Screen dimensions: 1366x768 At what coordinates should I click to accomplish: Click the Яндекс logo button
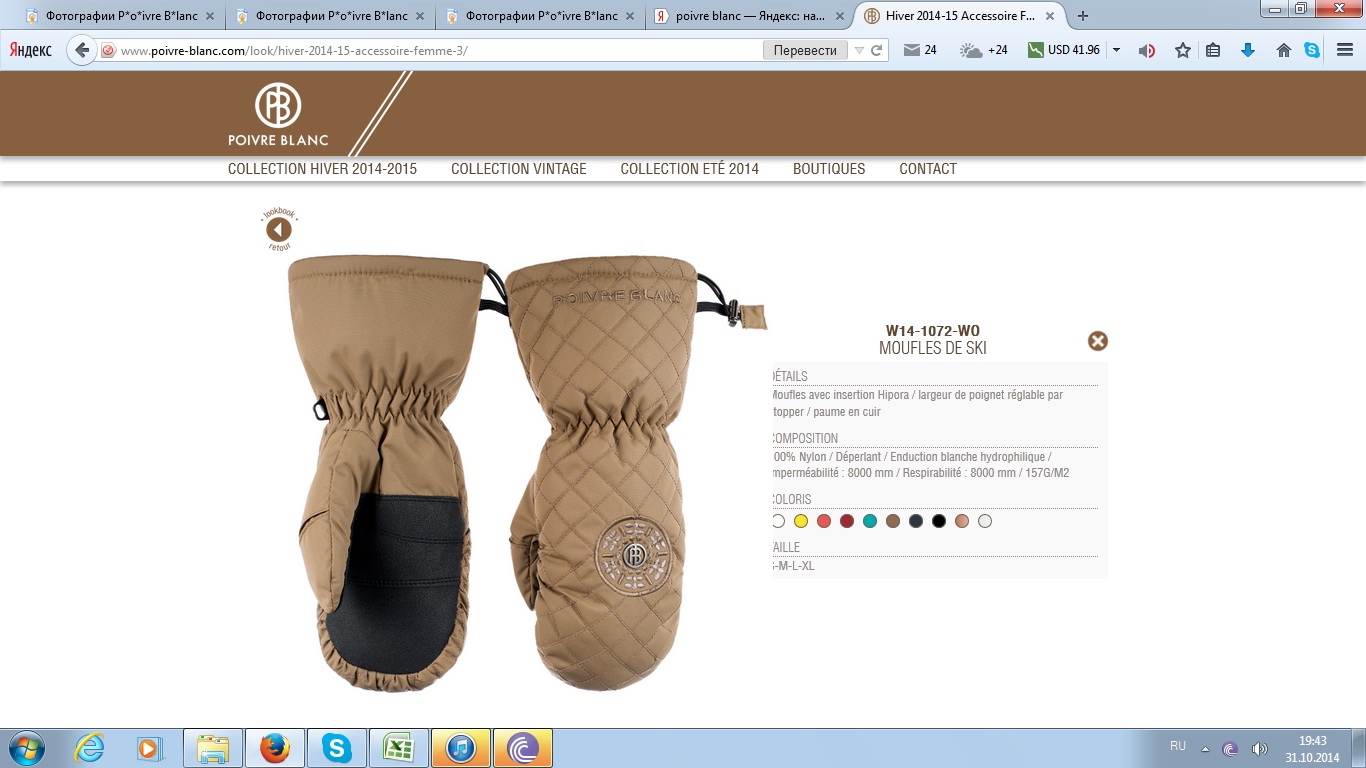point(31,50)
